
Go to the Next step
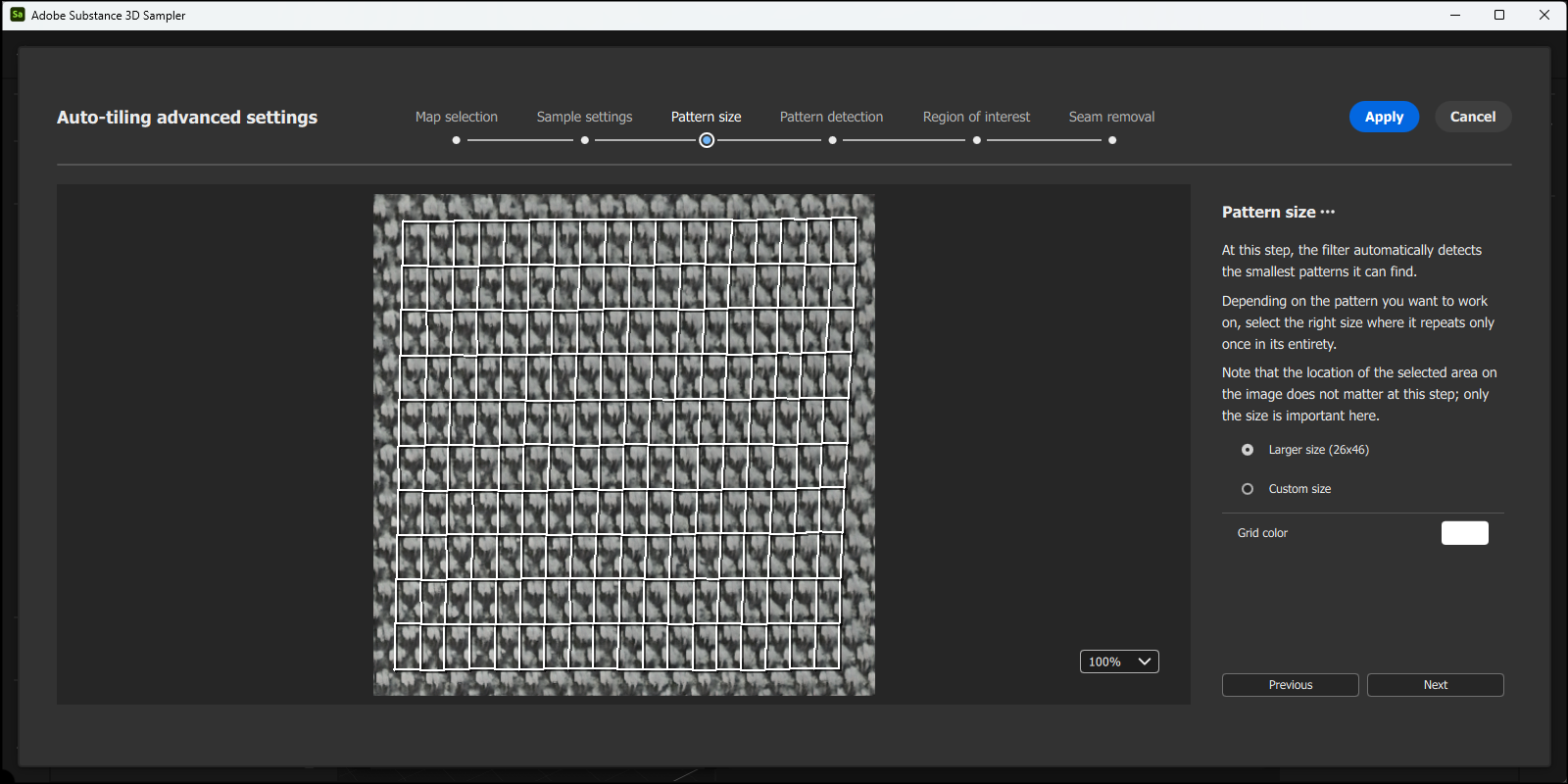(1435, 685)
